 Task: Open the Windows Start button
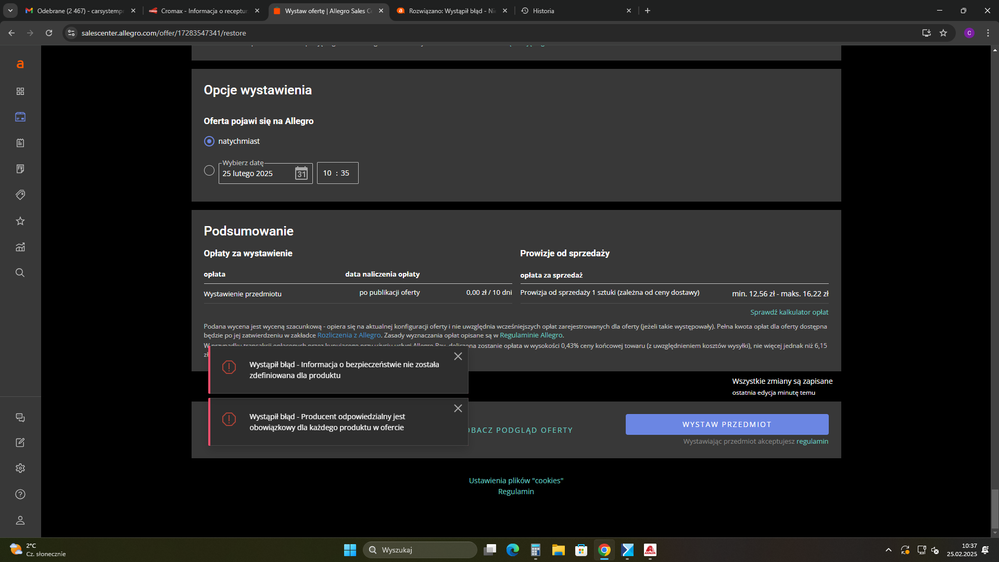350,550
